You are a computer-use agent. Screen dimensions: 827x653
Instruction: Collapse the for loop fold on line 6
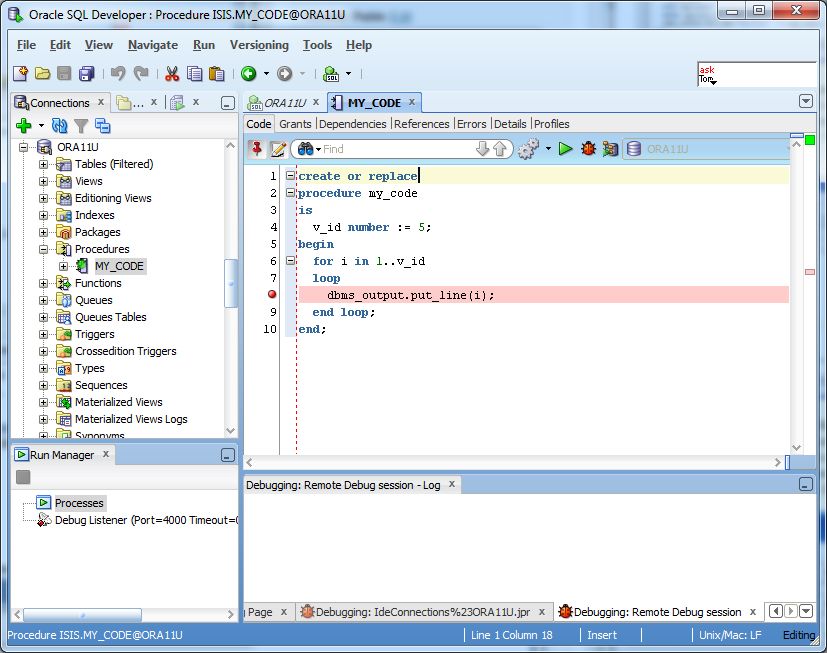point(290,260)
